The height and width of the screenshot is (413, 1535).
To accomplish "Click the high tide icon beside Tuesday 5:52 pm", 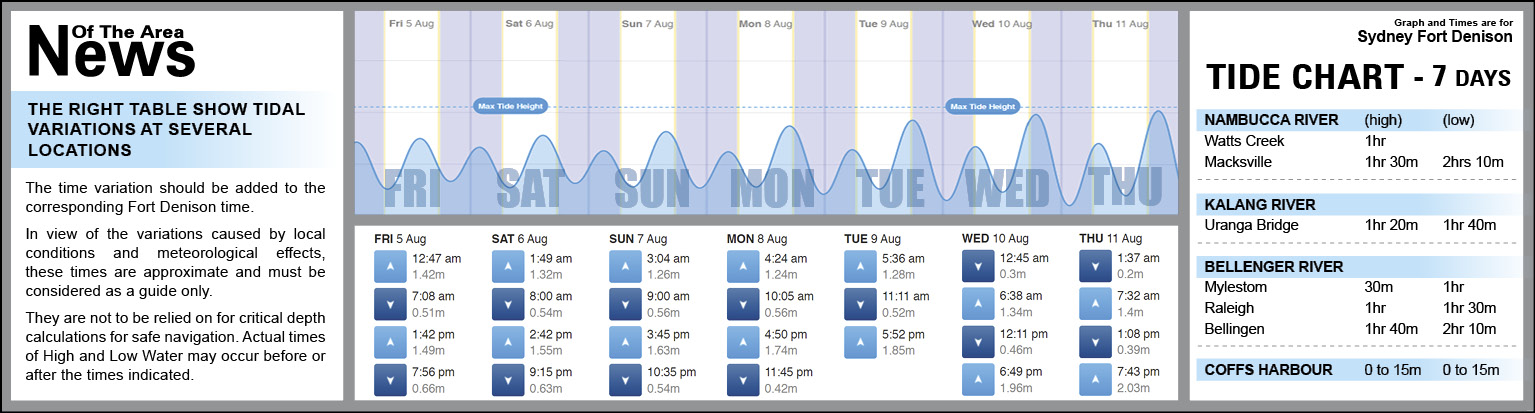I will point(860,342).
